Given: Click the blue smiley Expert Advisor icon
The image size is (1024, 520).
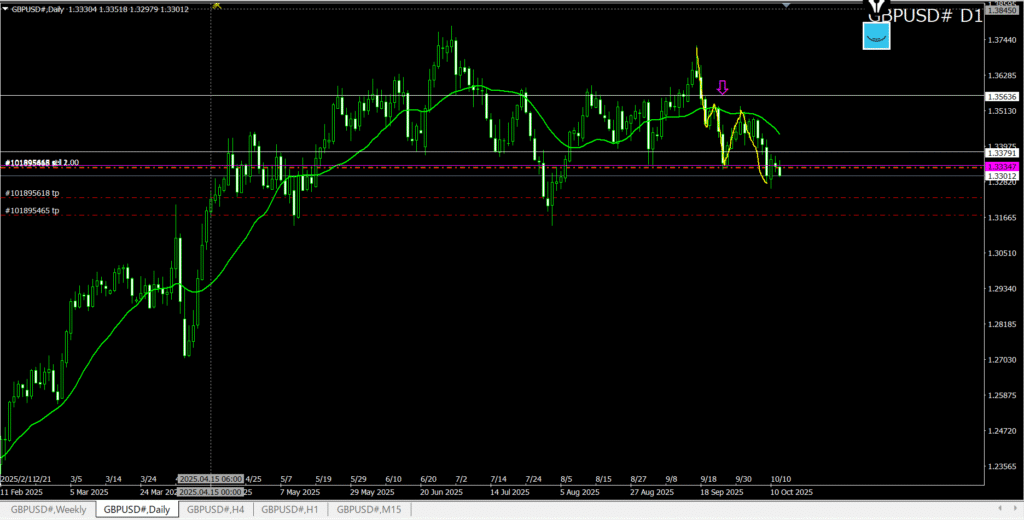Looking at the screenshot, I should (x=876, y=37).
